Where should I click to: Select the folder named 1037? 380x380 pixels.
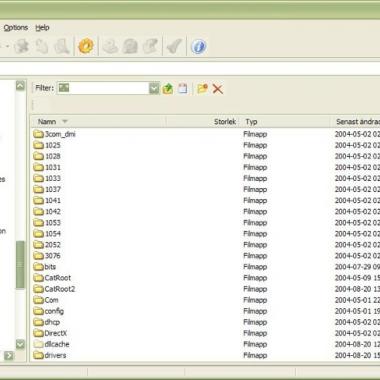(x=53, y=189)
